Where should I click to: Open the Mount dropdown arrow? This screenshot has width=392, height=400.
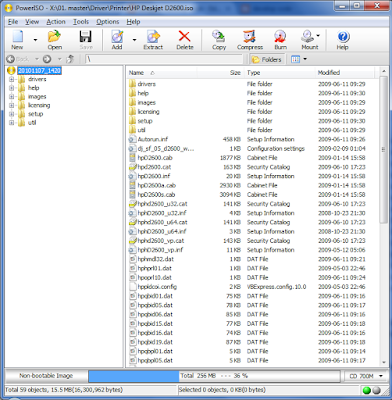coord(318,35)
